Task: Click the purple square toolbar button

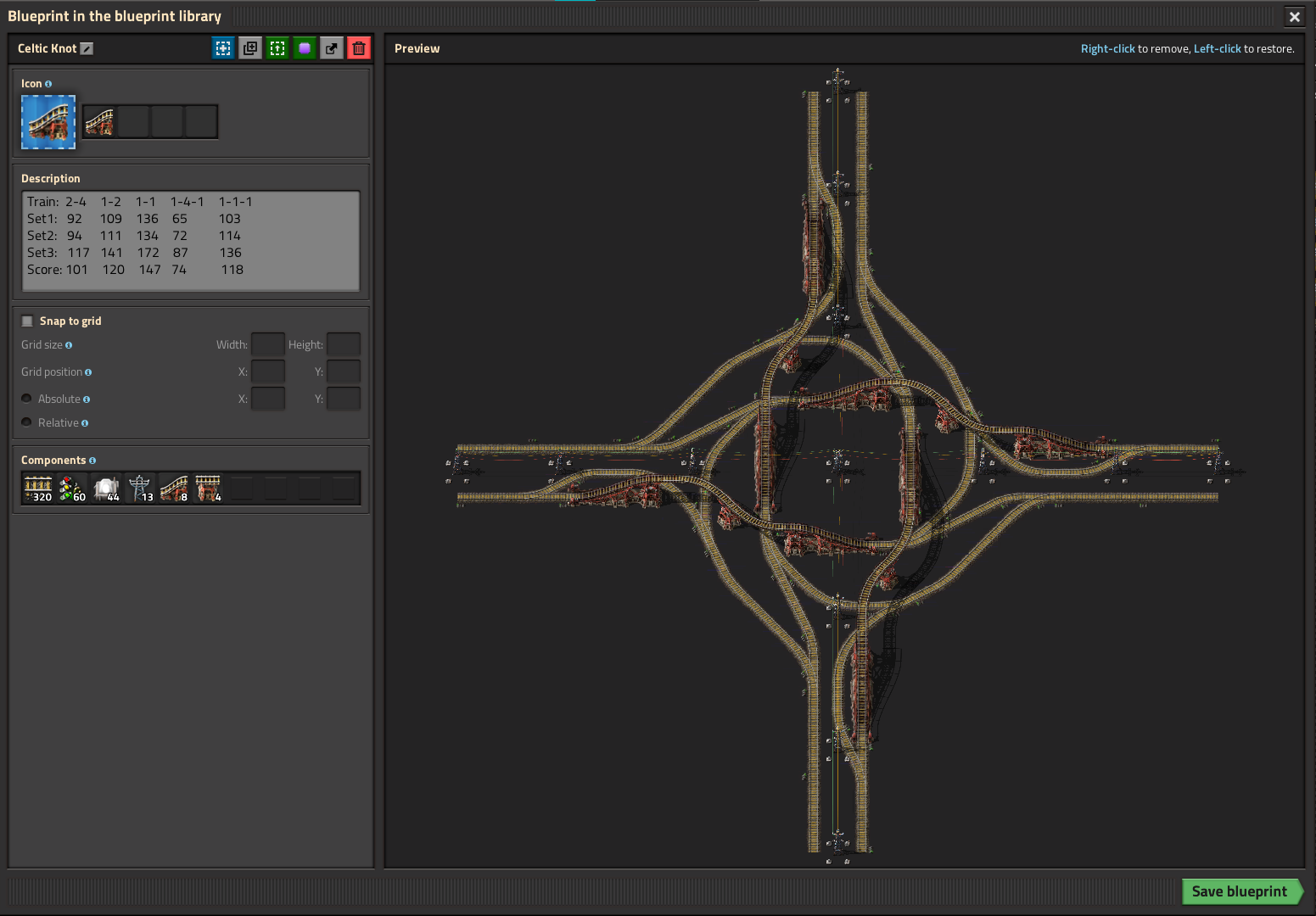Action: [305, 48]
